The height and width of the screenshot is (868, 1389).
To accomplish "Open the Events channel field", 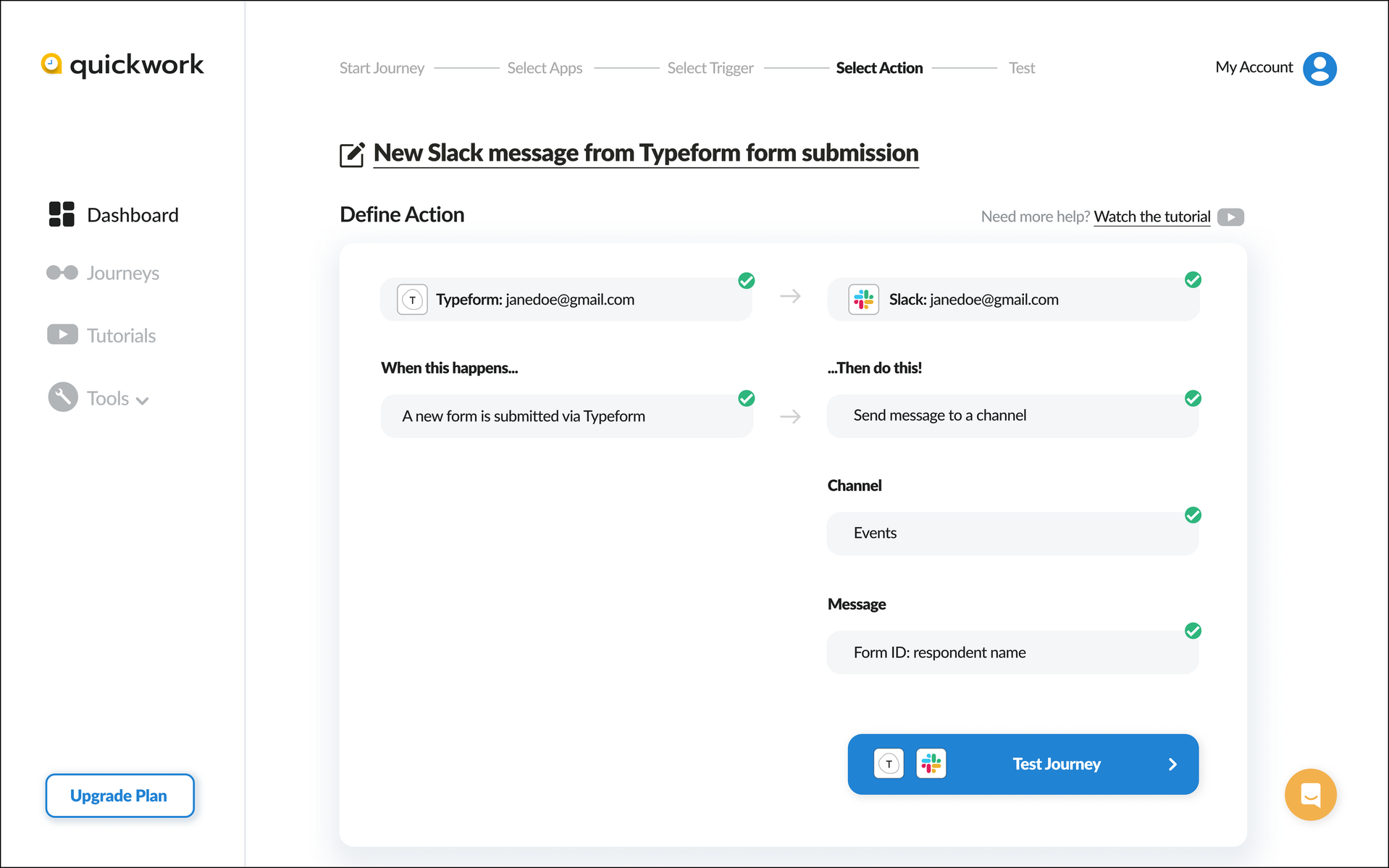I will (1013, 534).
